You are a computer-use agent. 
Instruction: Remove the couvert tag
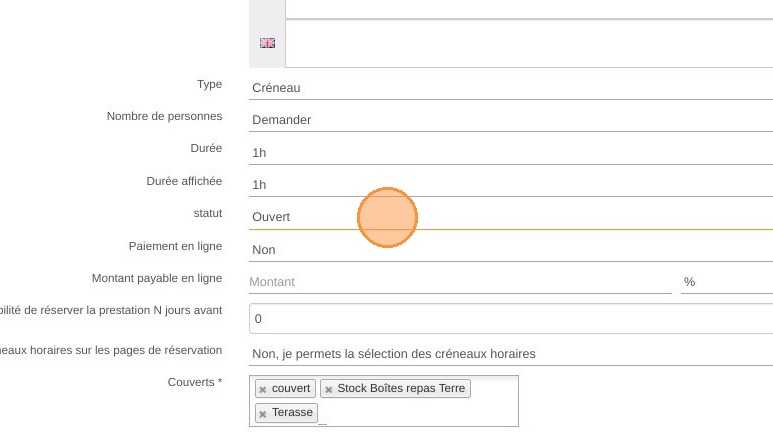coord(263,390)
